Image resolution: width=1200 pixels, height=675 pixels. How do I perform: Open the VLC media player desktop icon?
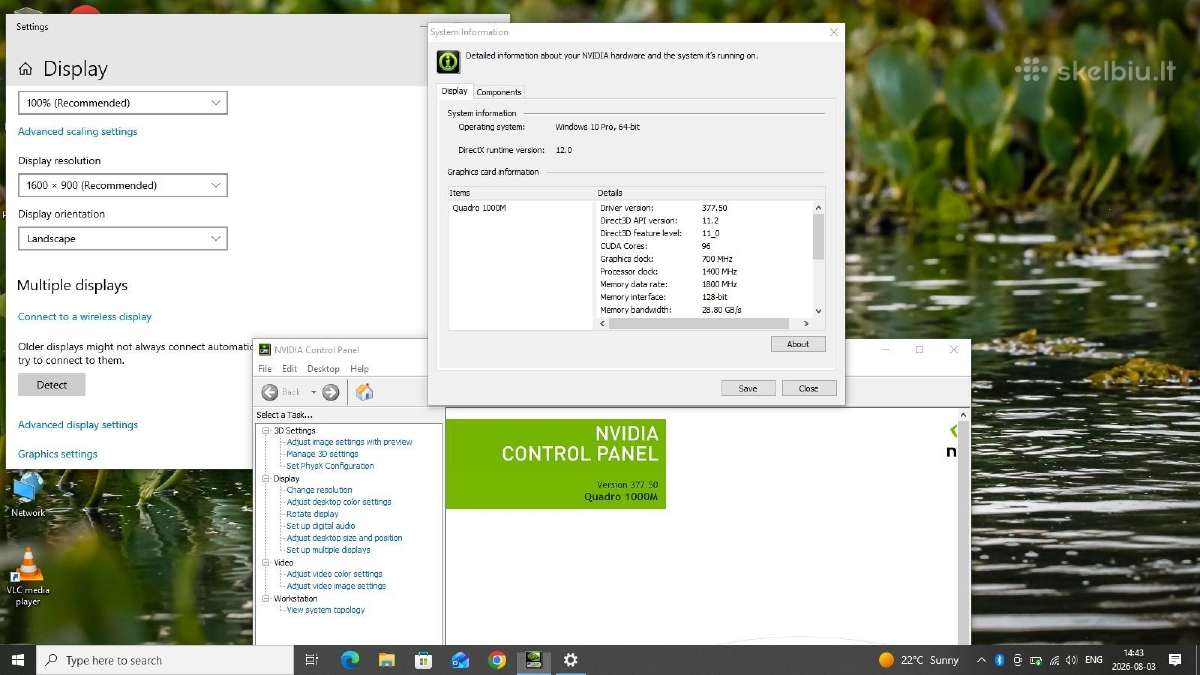point(28,577)
